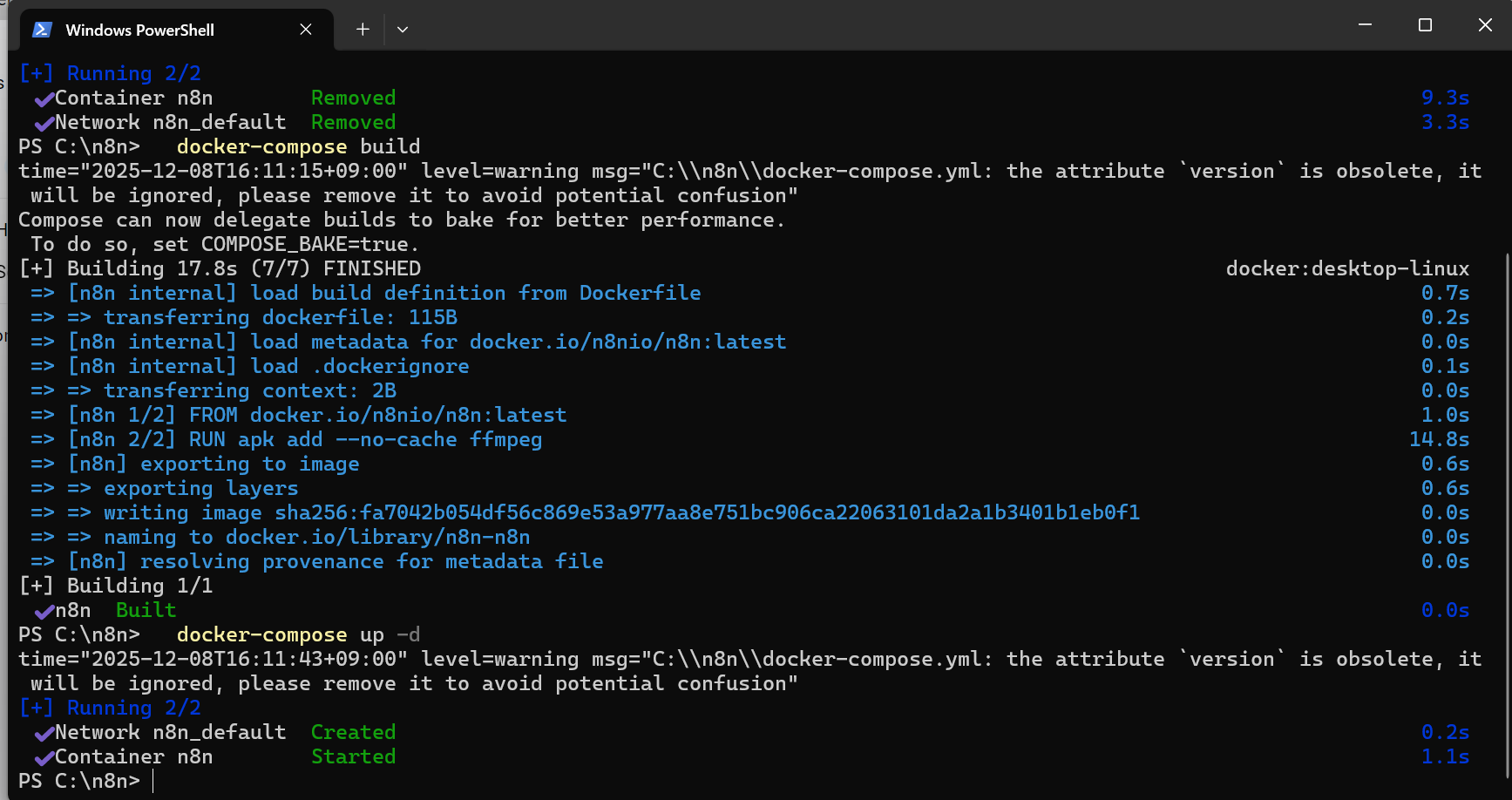Screen dimensions: 1512x800
Task: Click the checkmark beside Container n8n Started
Action: click(44, 758)
